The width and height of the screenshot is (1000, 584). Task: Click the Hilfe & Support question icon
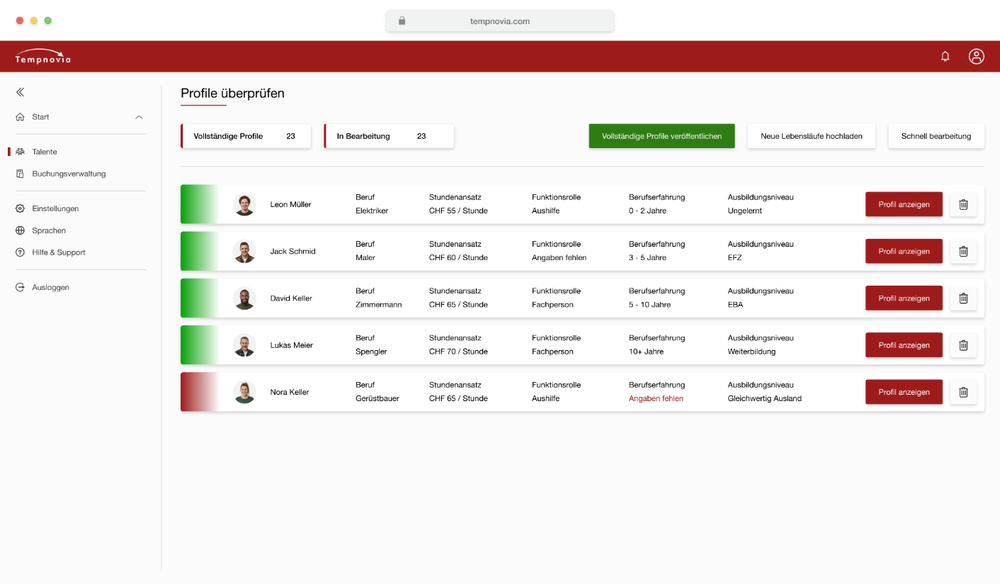(20, 252)
